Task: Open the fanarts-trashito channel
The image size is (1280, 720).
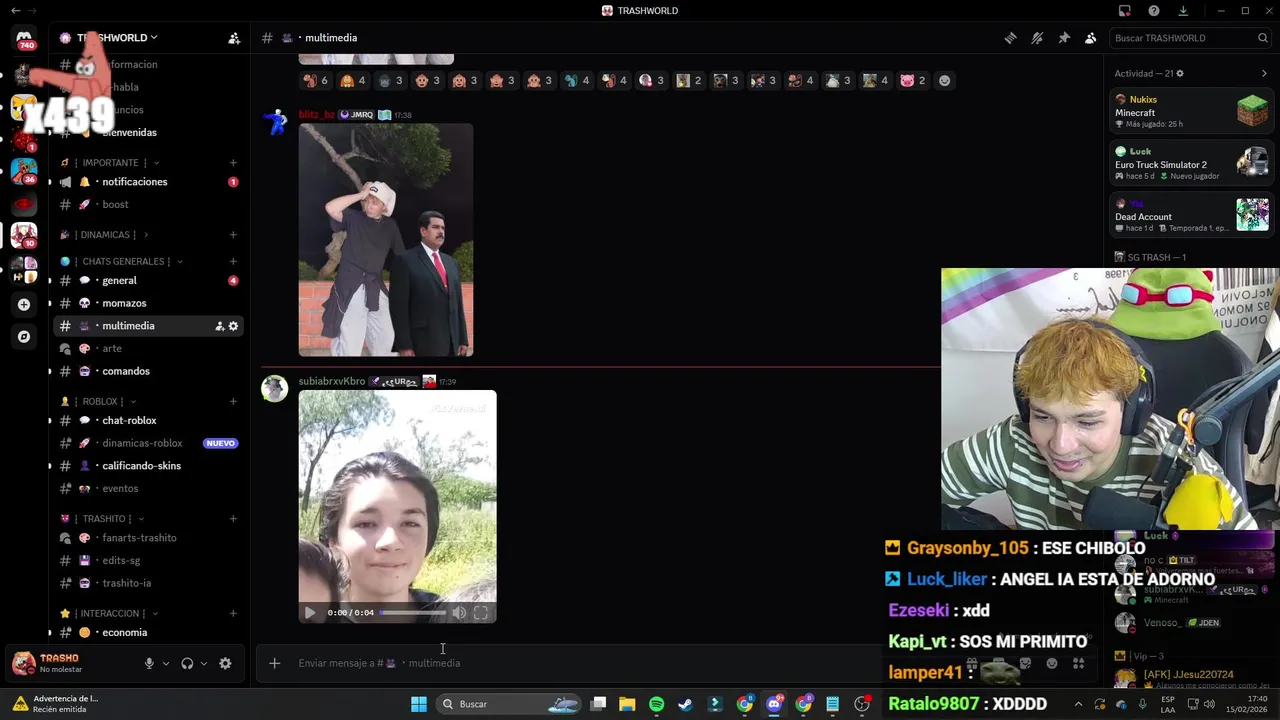Action: point(148,538)
